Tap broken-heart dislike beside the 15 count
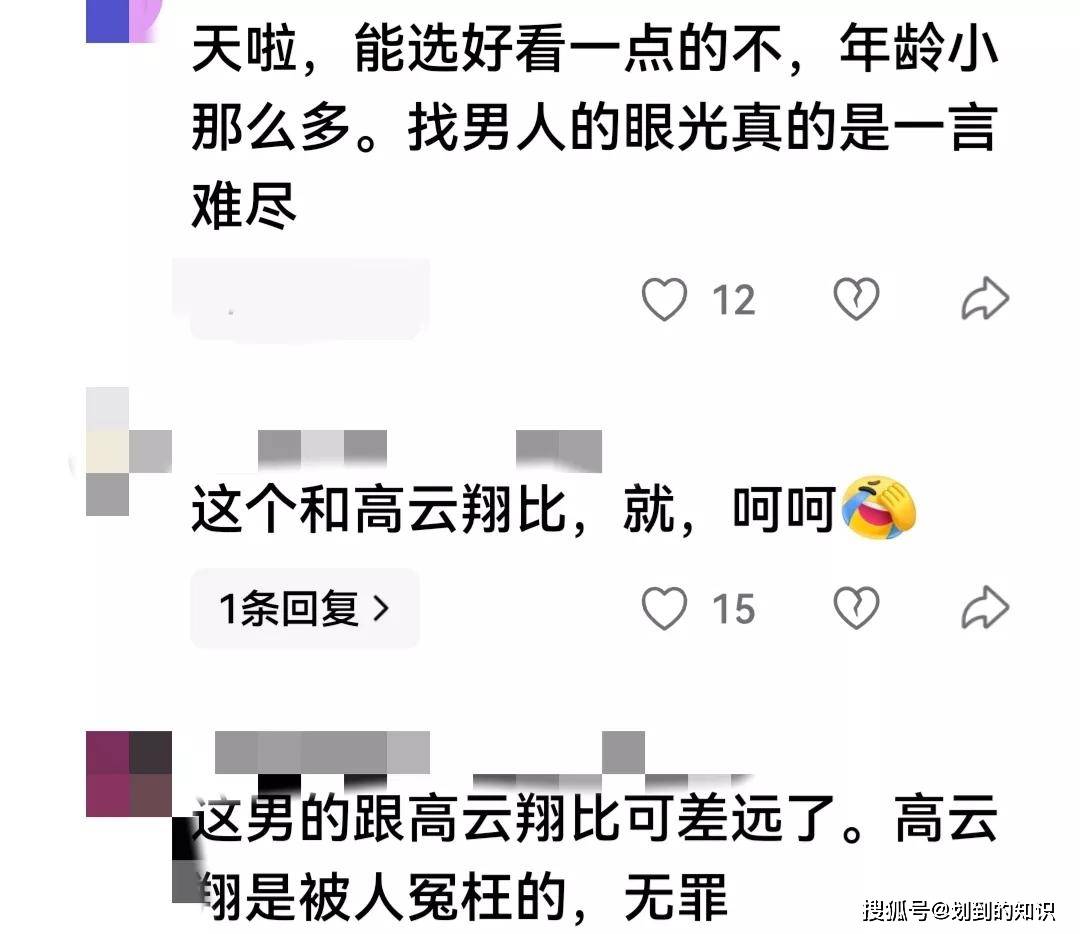The height and width of the screenshot is (934, 1080). (856, 608)
